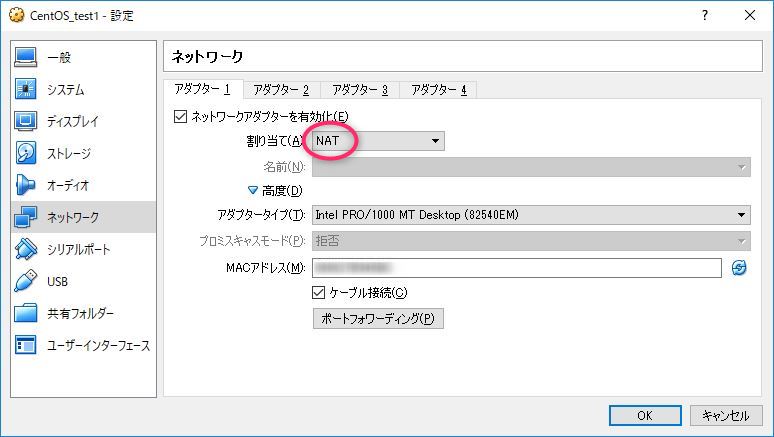Click the MACアドレス input field

pyautogui.click(x=517, y=268)
